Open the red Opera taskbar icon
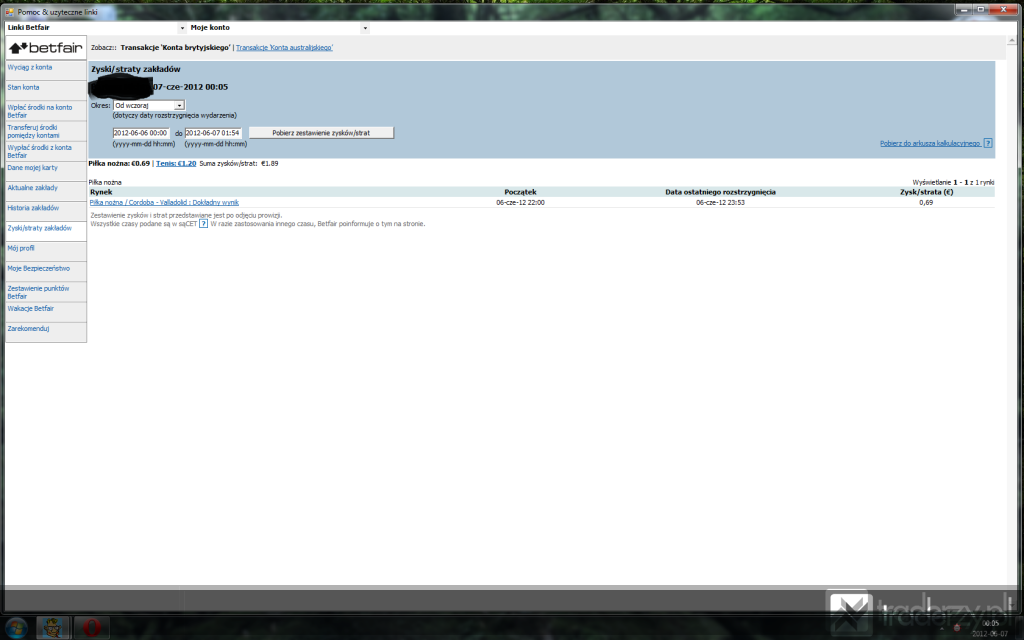 pos(91,628)
